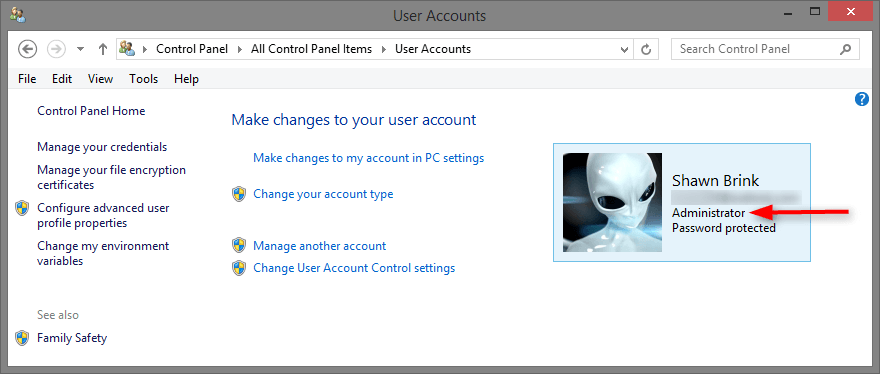Image resolution: width=880 pixels, height=374 pixels.
Task: Open Manage your file encryption certificates
Action: click(111, 177)
